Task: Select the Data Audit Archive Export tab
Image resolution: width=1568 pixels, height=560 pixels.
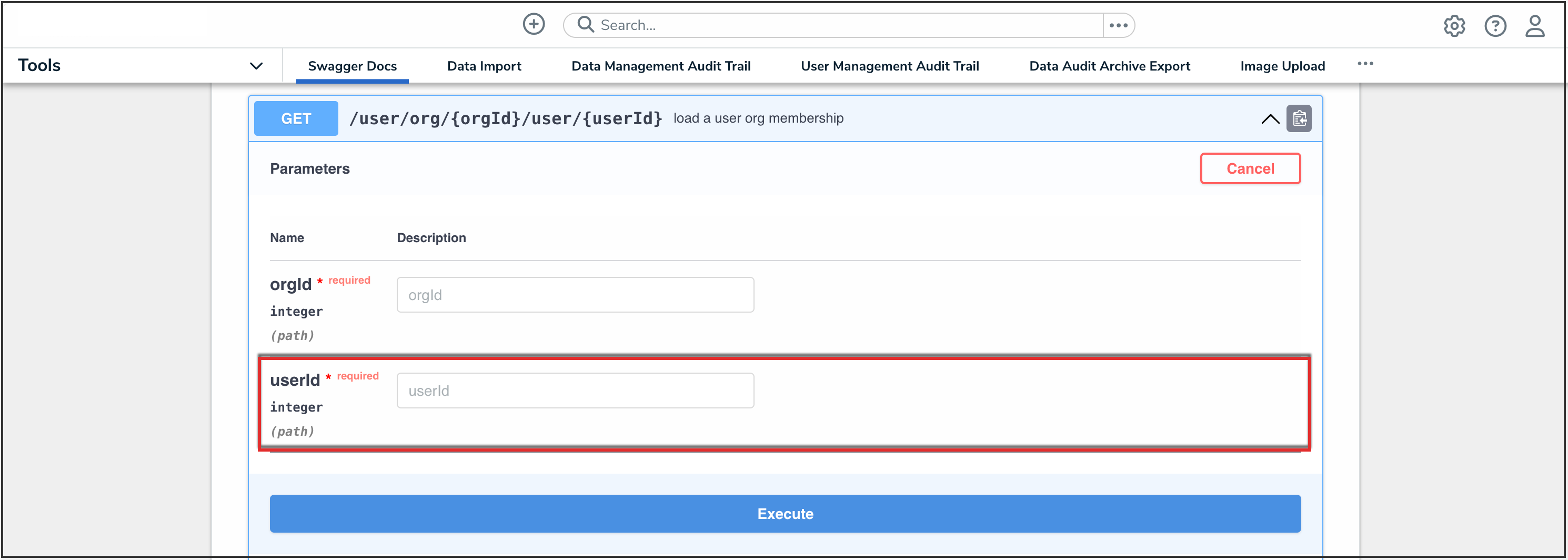Action: (1109, 66)
